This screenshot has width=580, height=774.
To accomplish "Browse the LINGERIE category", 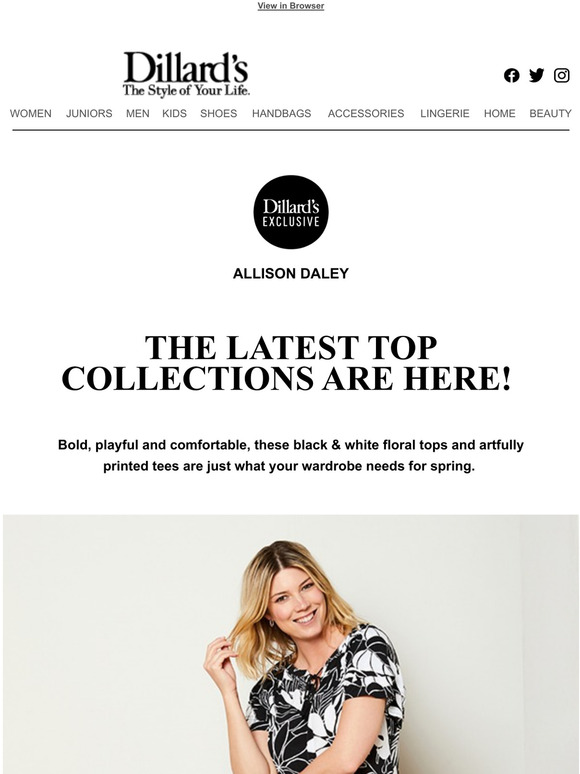I will 445,114.
